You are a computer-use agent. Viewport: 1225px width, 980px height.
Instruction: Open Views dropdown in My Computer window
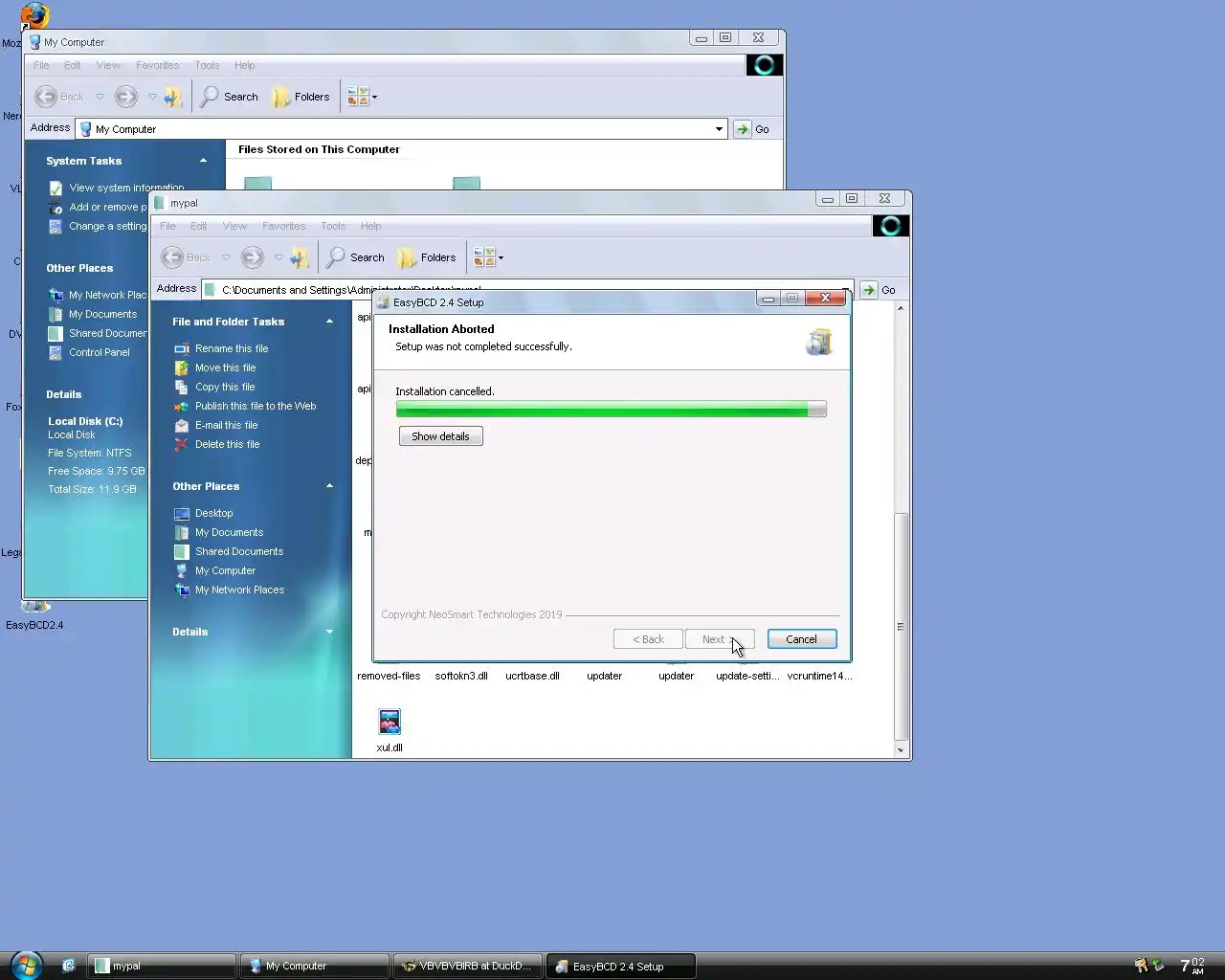coord(362,97)
